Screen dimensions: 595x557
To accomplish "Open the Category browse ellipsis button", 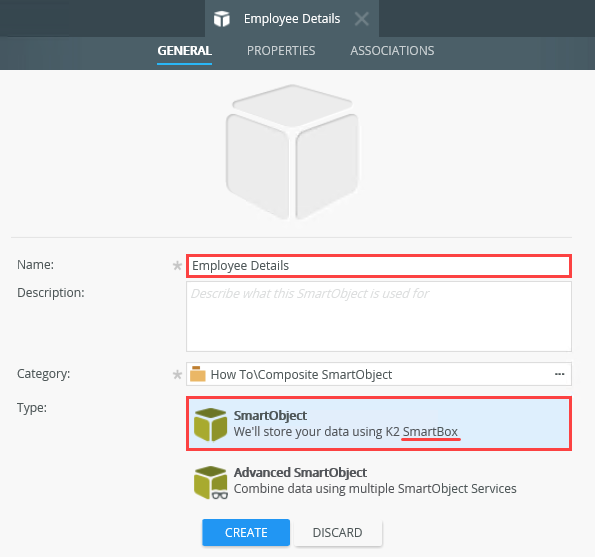I will pos(559,374).
